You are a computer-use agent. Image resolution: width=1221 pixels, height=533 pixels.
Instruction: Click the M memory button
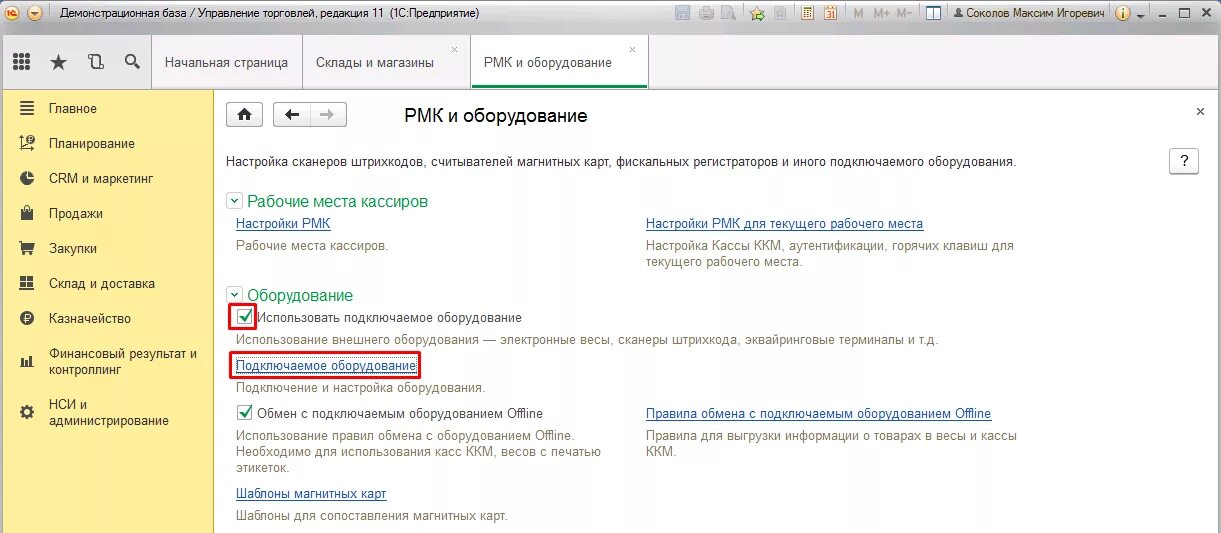[x=859, y=14]
